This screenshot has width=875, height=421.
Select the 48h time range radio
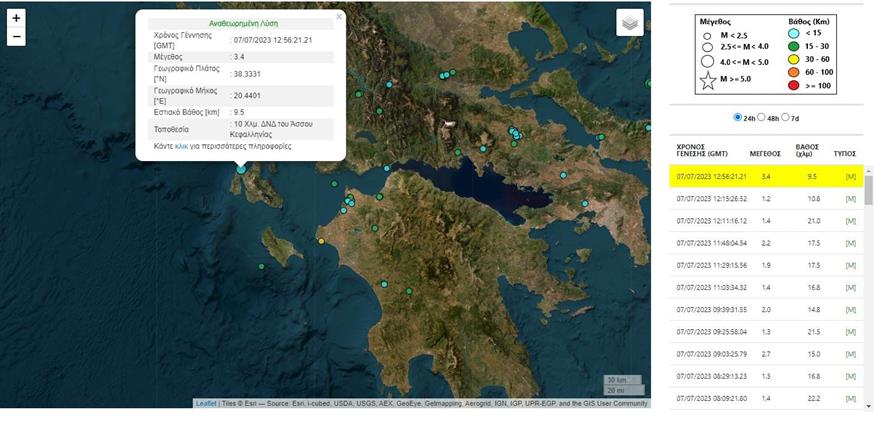[x=761, y=117]
